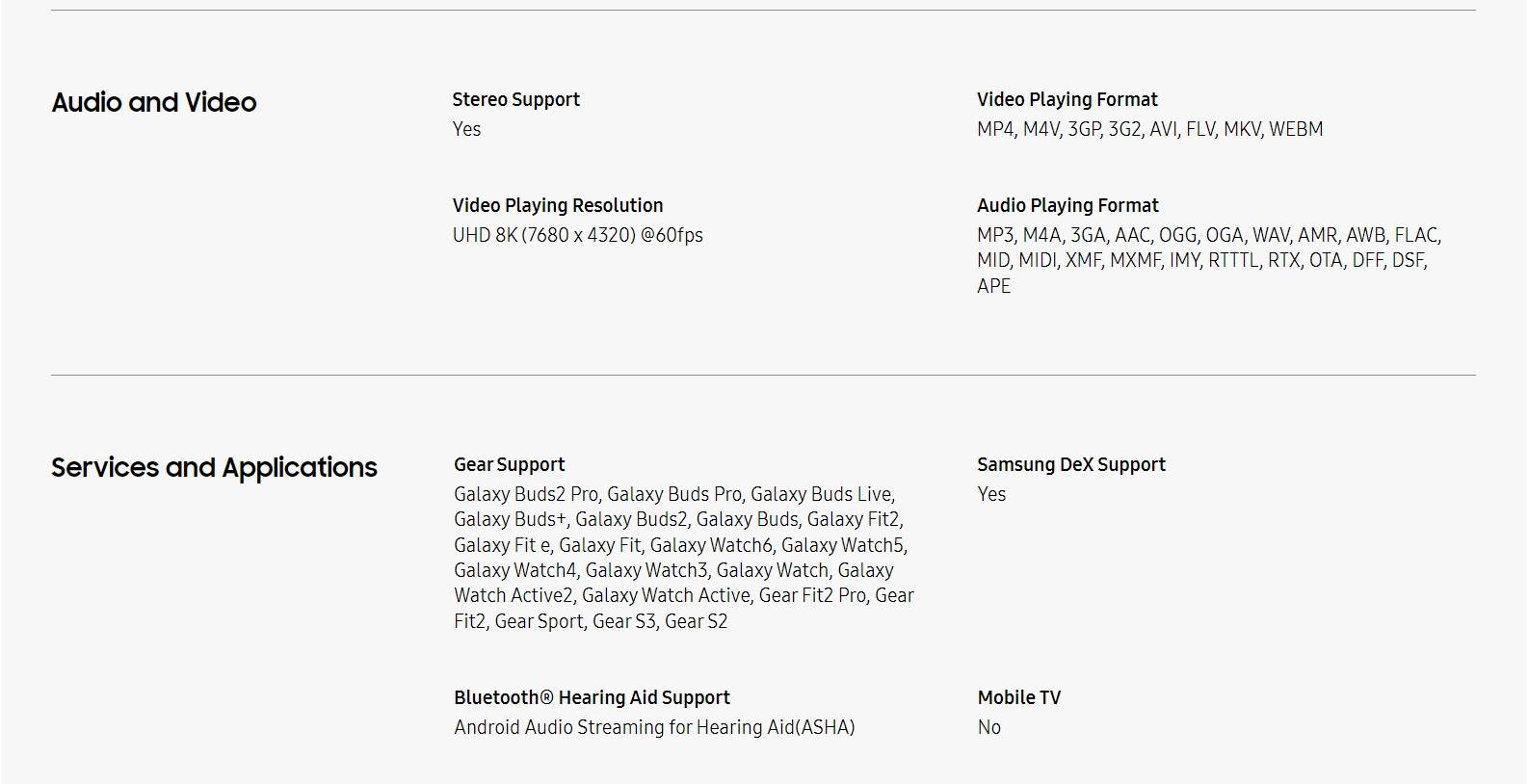This screenshot has height=784, width=1528.
Task: Click the Audio and Video section heading
Action: click(x=154, y=102)
